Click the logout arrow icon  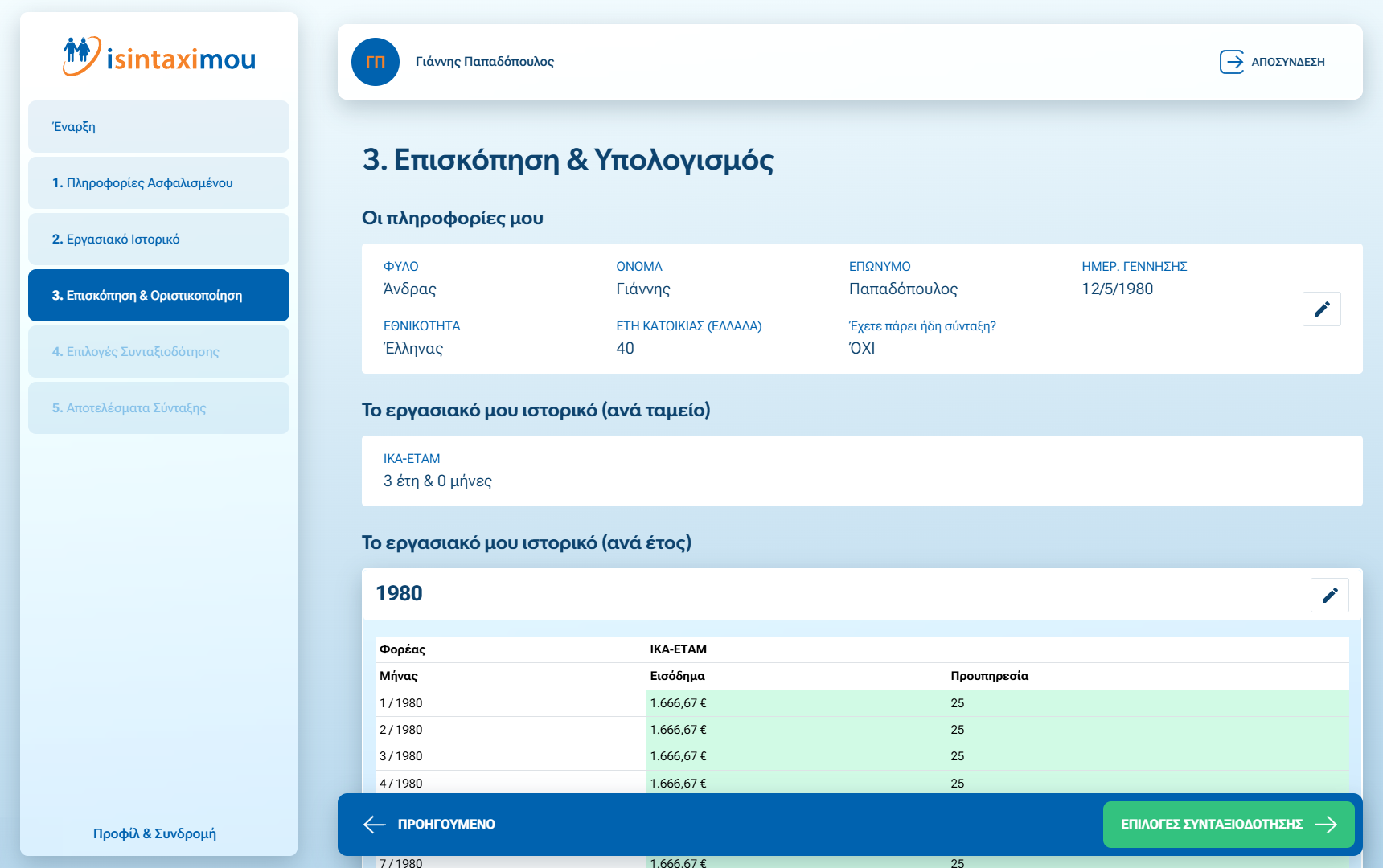(1231, 62)
